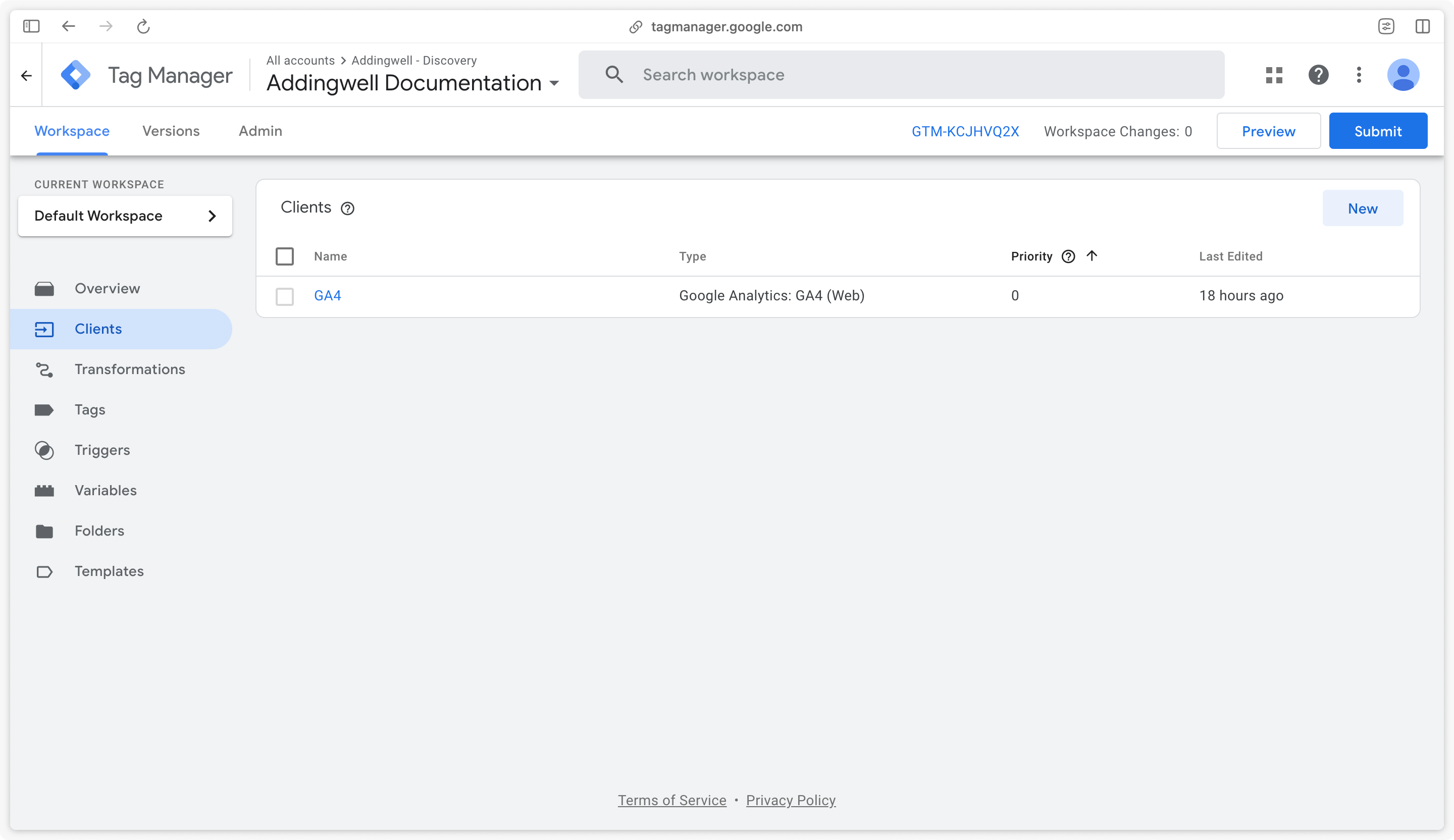The image size is (1454, 840).
Task: Click the New client button
Action: (x=1362, y=208)
